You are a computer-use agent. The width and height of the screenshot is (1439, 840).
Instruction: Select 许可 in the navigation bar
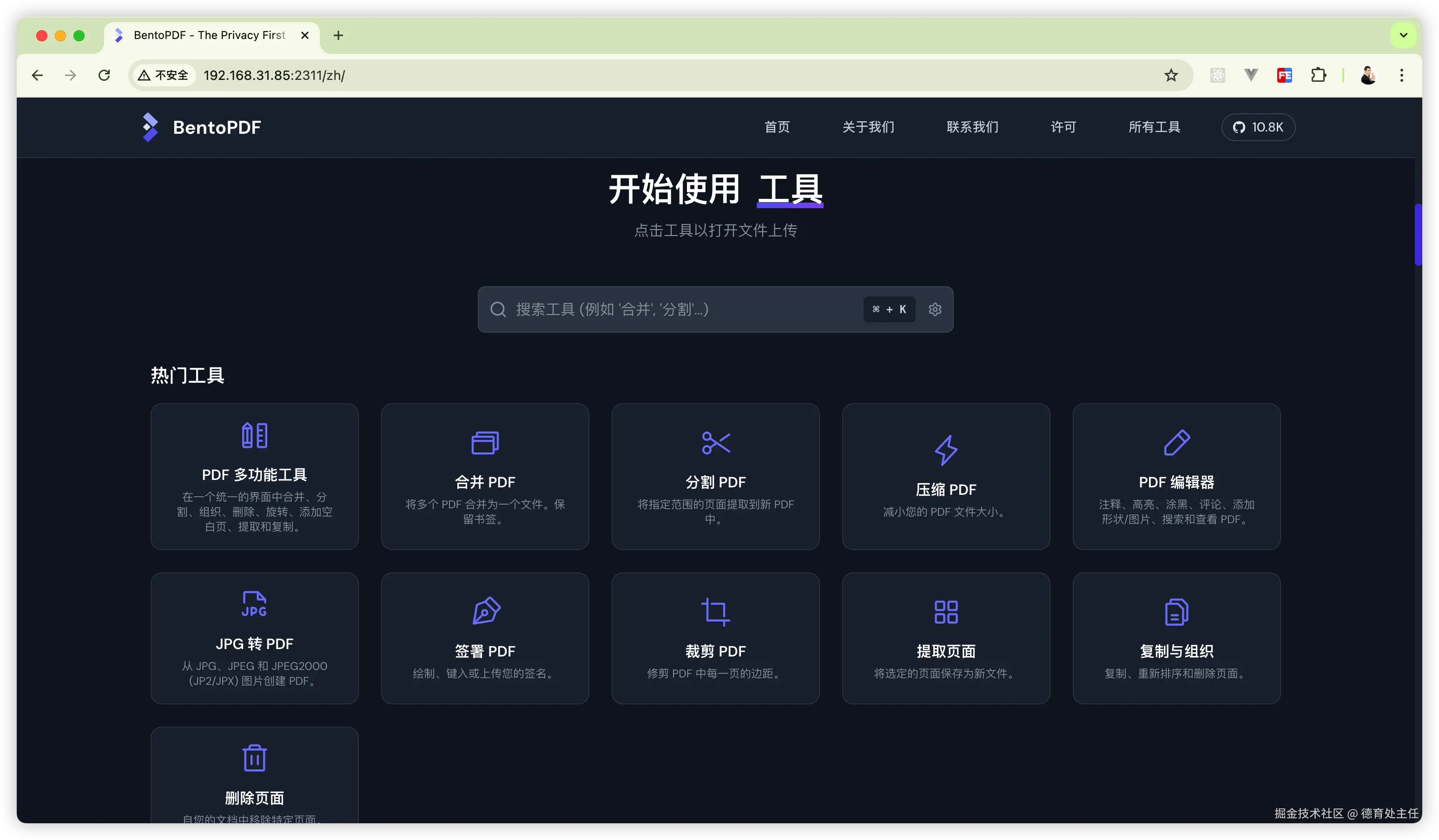point(1063,127)
